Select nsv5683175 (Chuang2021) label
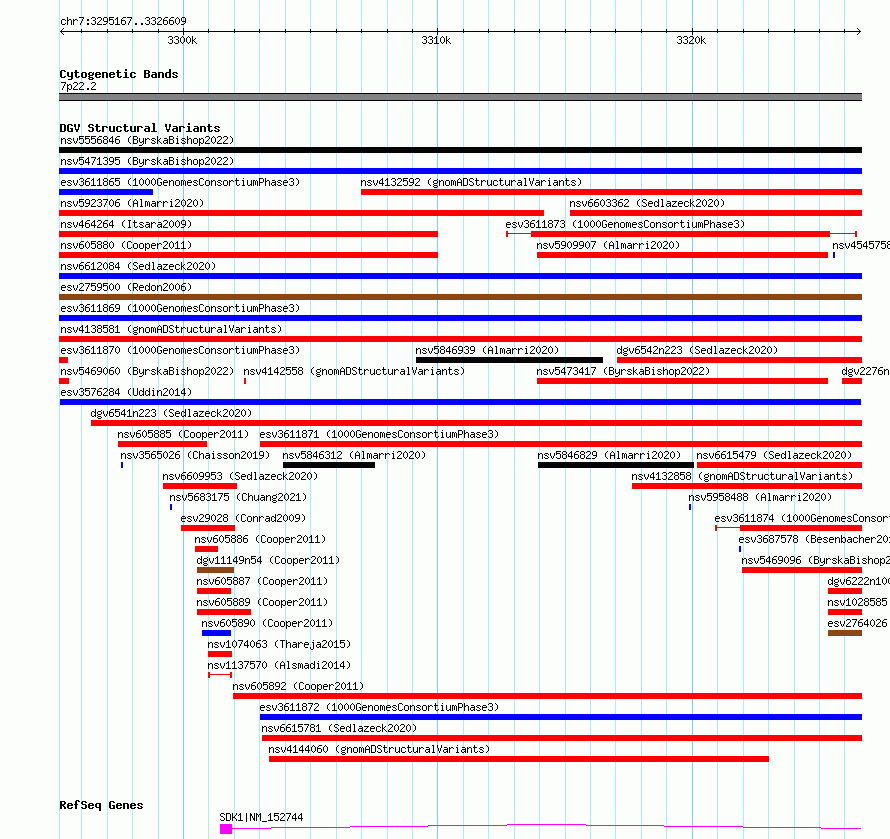Screen dimensions: 890x839 (238, 497)
